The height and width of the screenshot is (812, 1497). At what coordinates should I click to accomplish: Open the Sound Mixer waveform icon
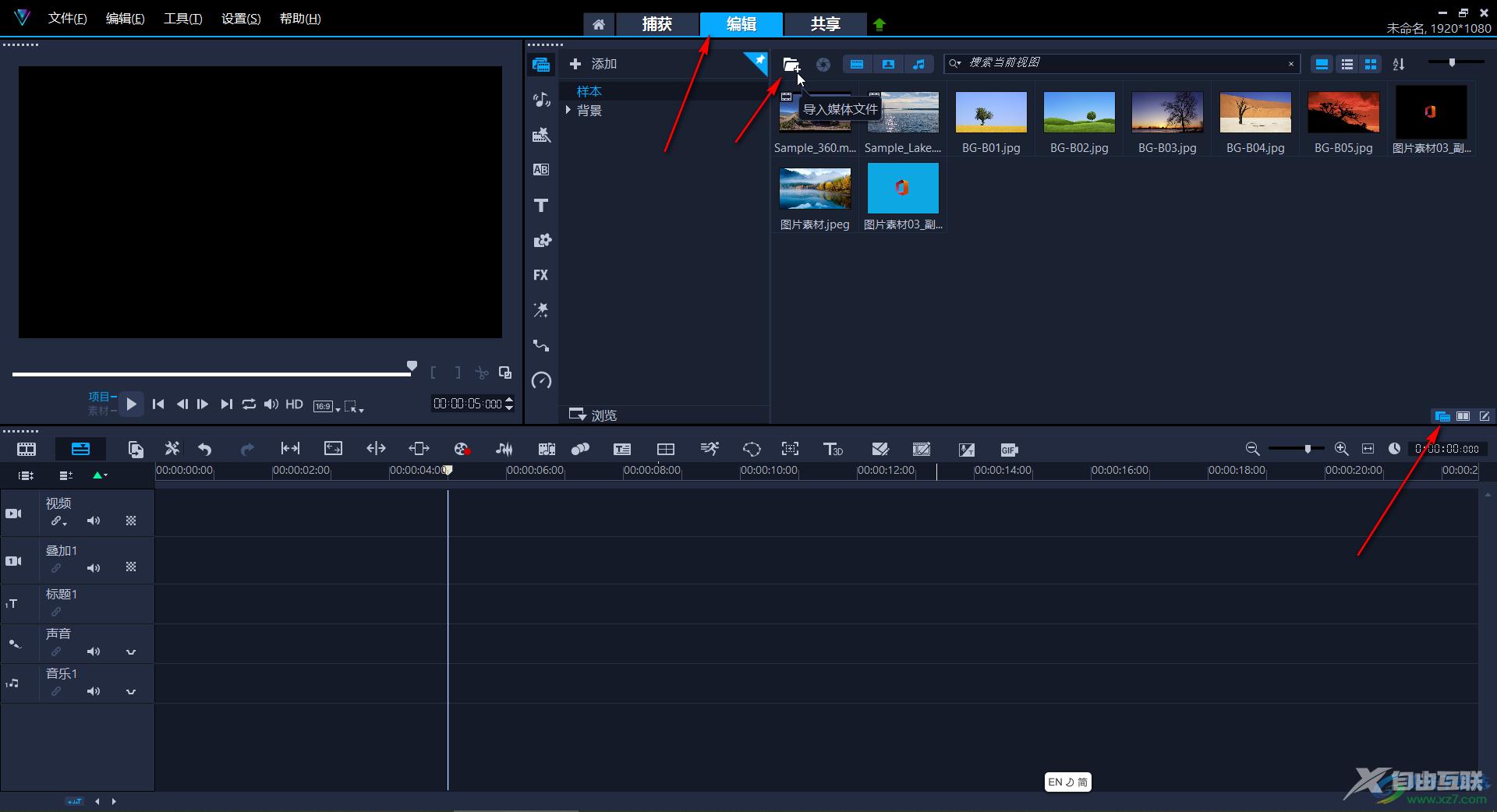[504, 449]
